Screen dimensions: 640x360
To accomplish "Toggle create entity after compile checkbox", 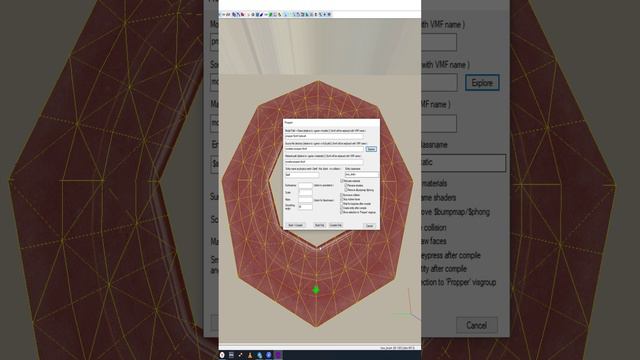I will pyautogui.click(x=341, y=208).
